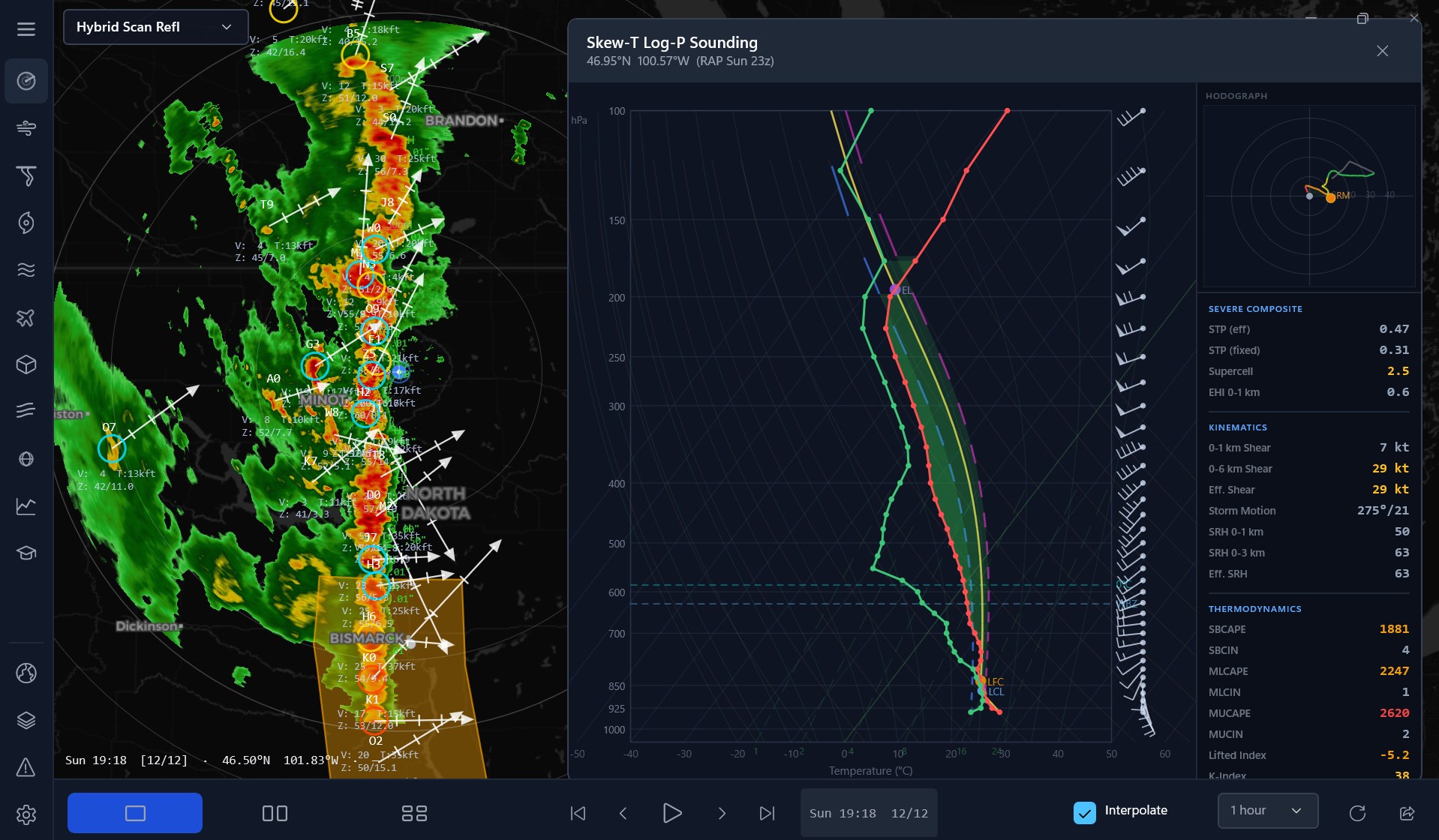The width and height of the screenshot is (1439, 840).
Task: Open the settings gear icon
Action: click(26, 814)
